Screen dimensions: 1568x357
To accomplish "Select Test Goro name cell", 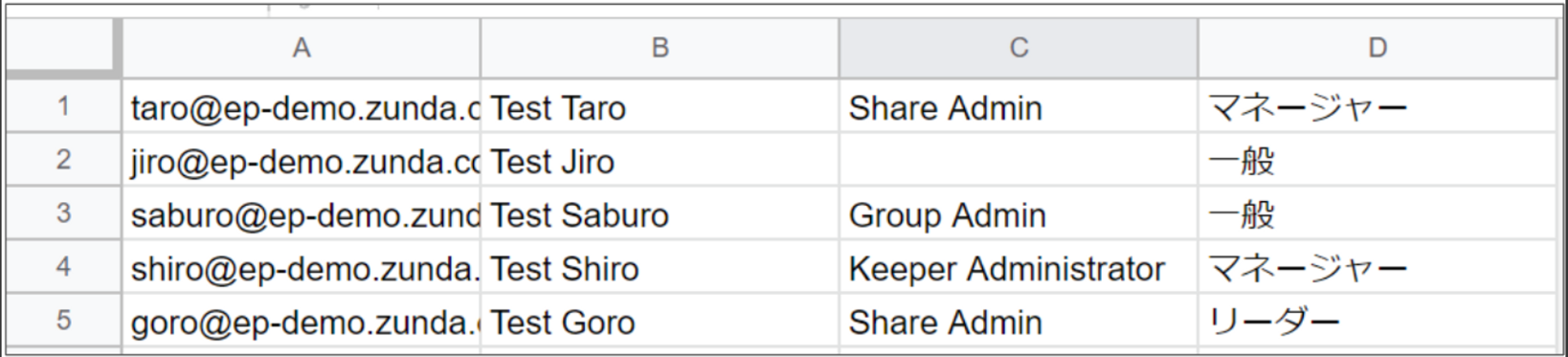I will click(660, 321).
